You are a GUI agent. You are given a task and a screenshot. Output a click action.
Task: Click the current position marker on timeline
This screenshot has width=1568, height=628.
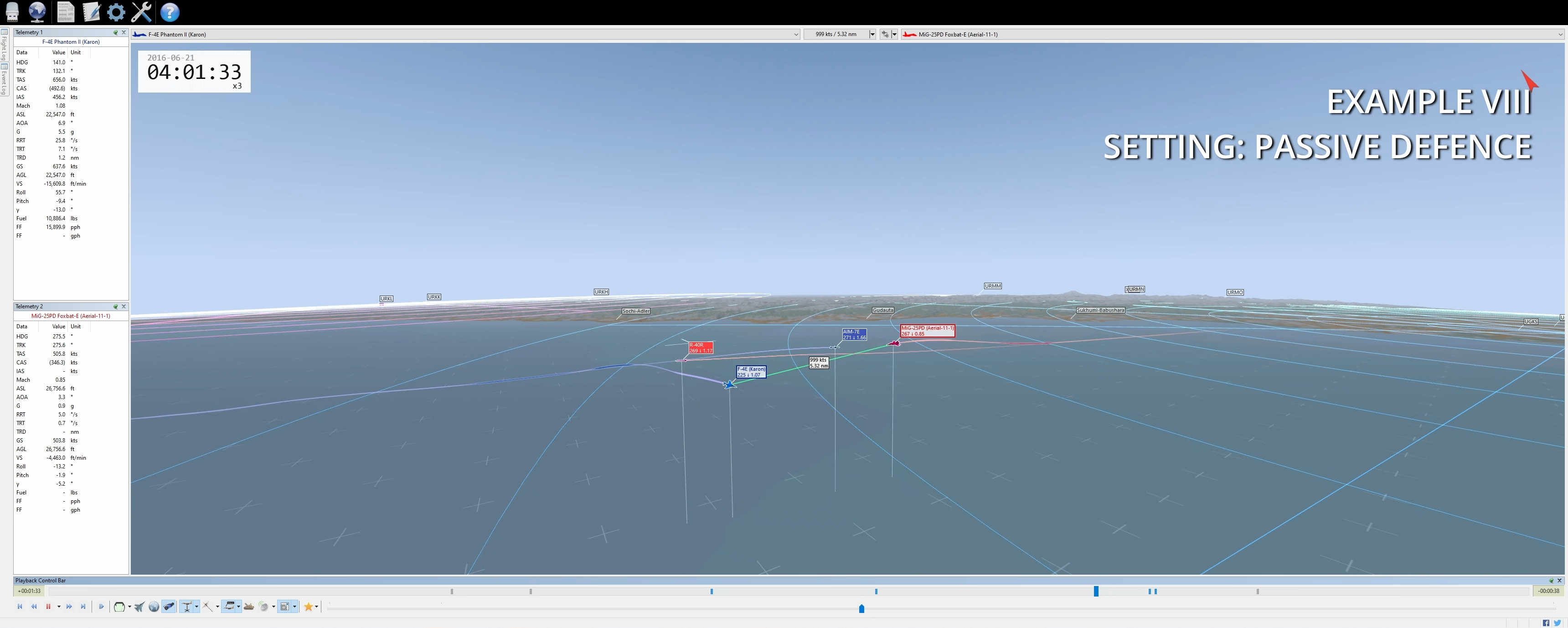(x=1096, y=591)
